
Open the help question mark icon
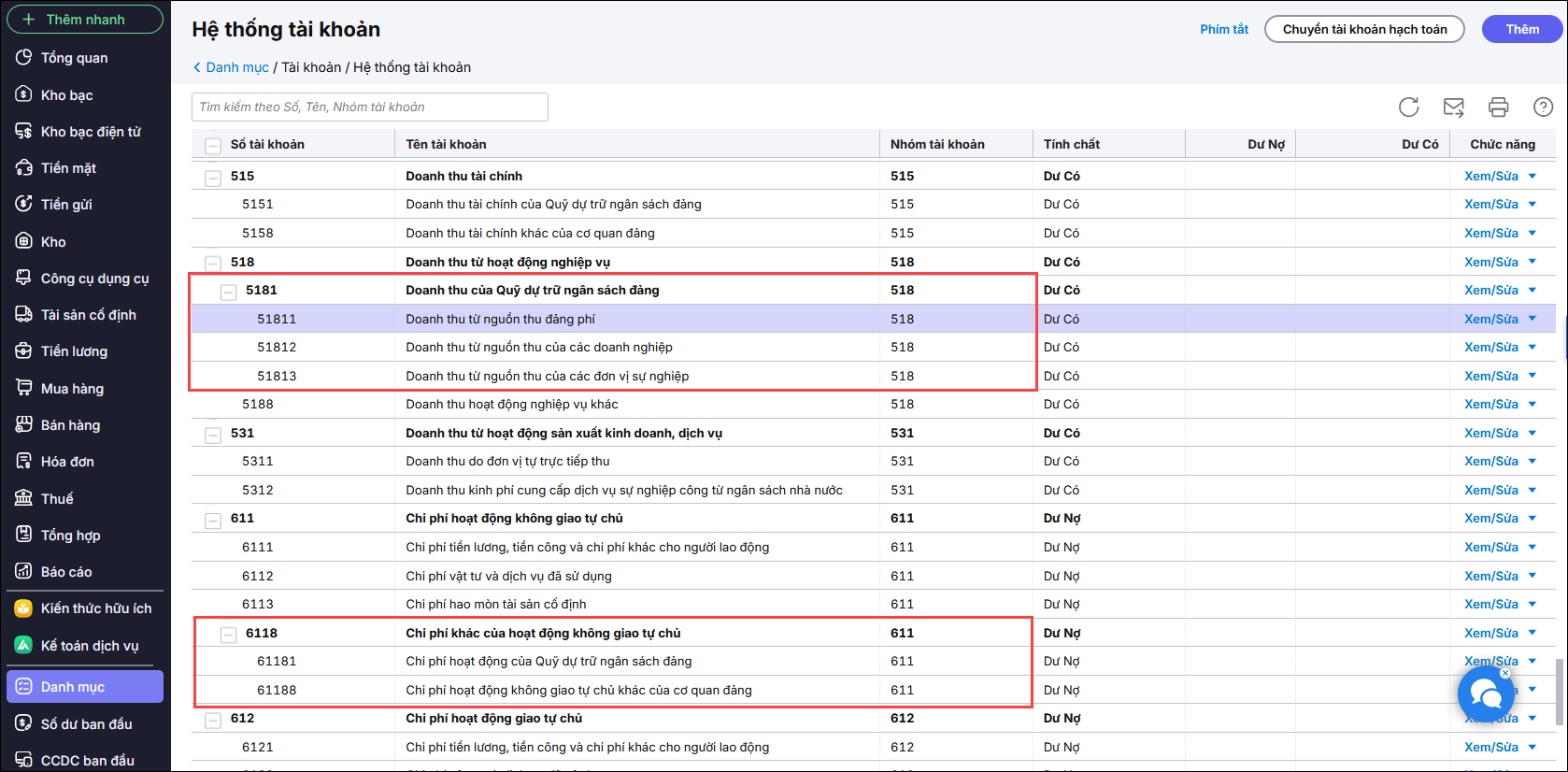tap(1543, 107)
